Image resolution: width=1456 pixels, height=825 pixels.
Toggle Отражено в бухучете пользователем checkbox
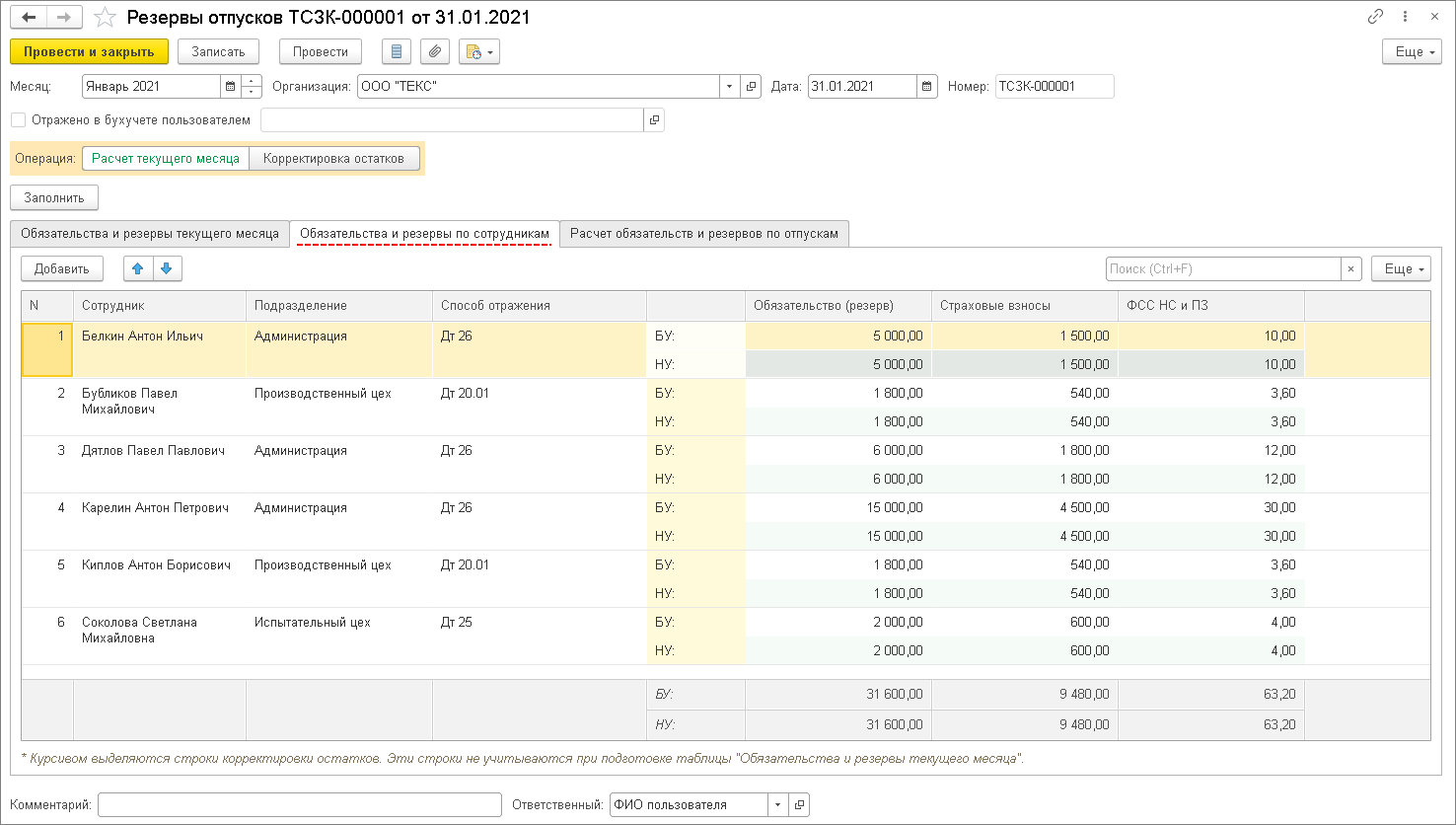pyautogui.click(x=18, y=120)
